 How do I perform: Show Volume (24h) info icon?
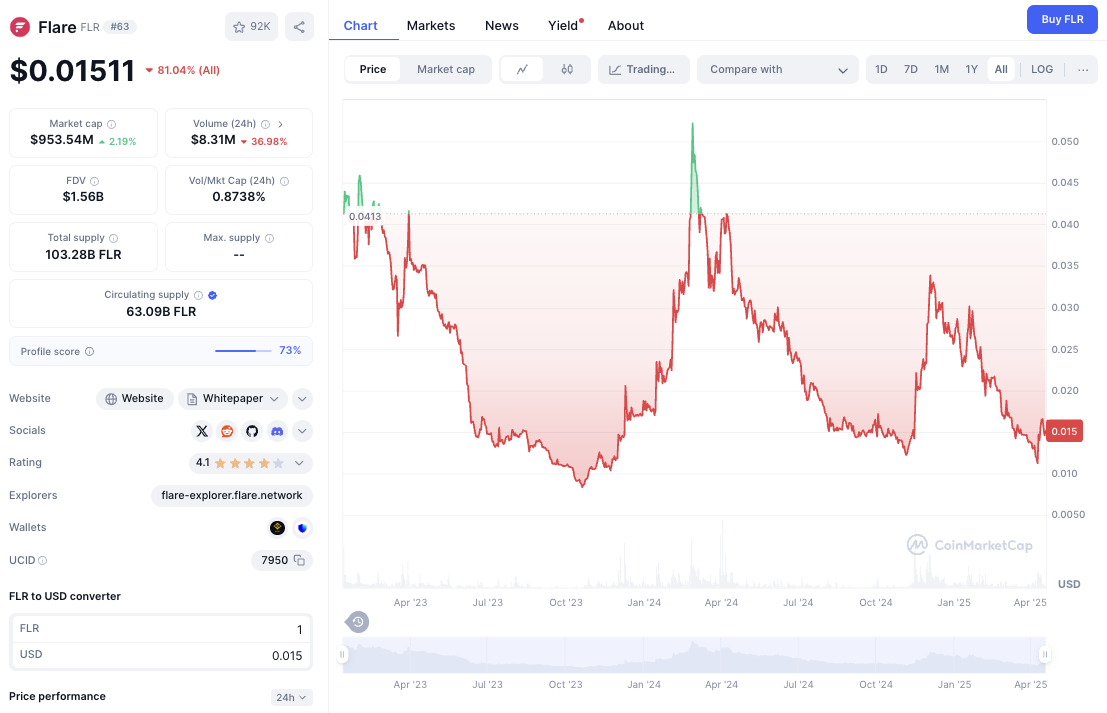(x=265, y=124)
